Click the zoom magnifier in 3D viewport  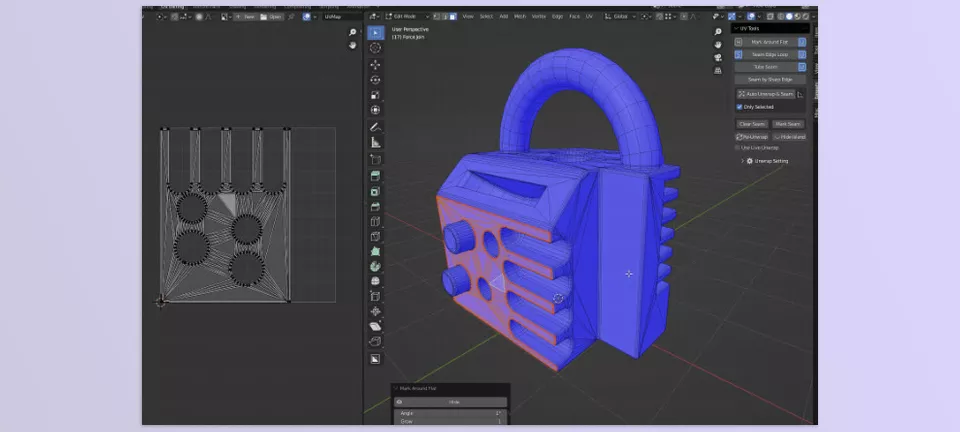coord(718,32)
